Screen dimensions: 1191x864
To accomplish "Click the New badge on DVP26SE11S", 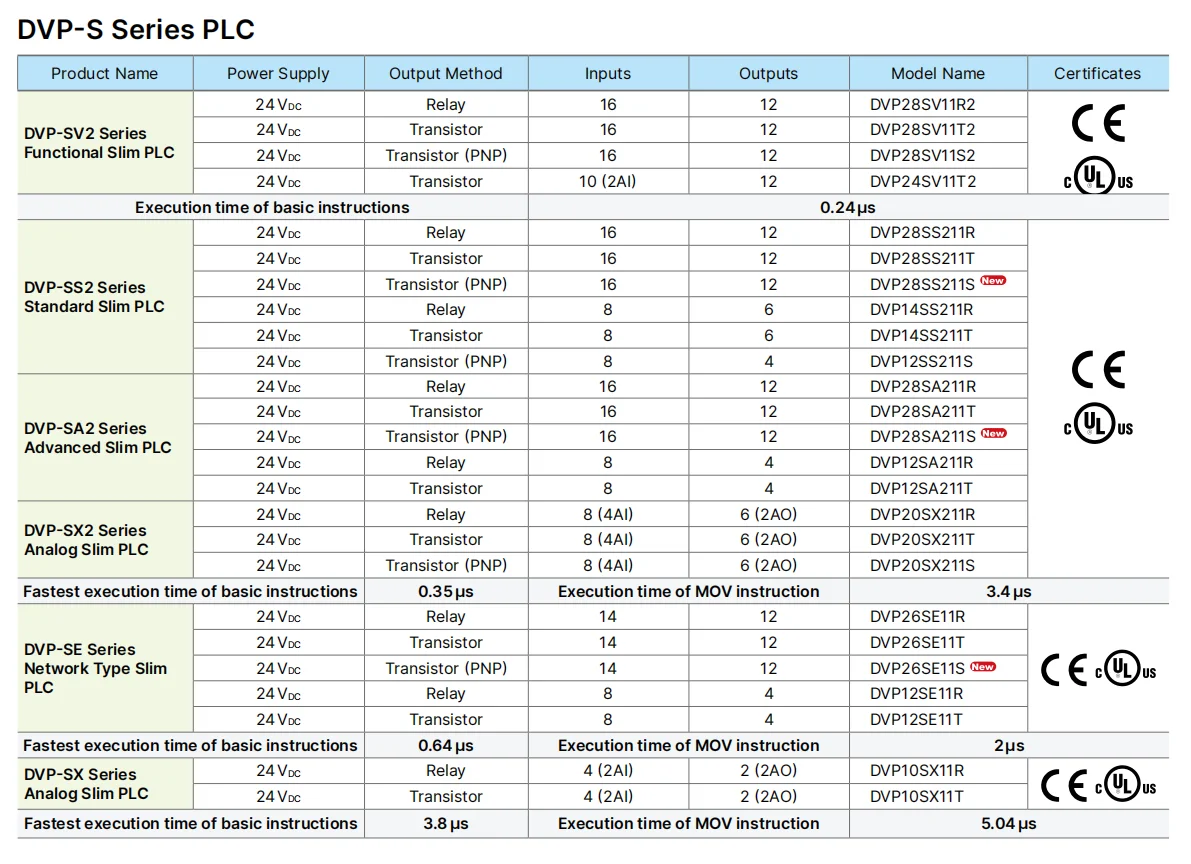I will coord(982,666).
